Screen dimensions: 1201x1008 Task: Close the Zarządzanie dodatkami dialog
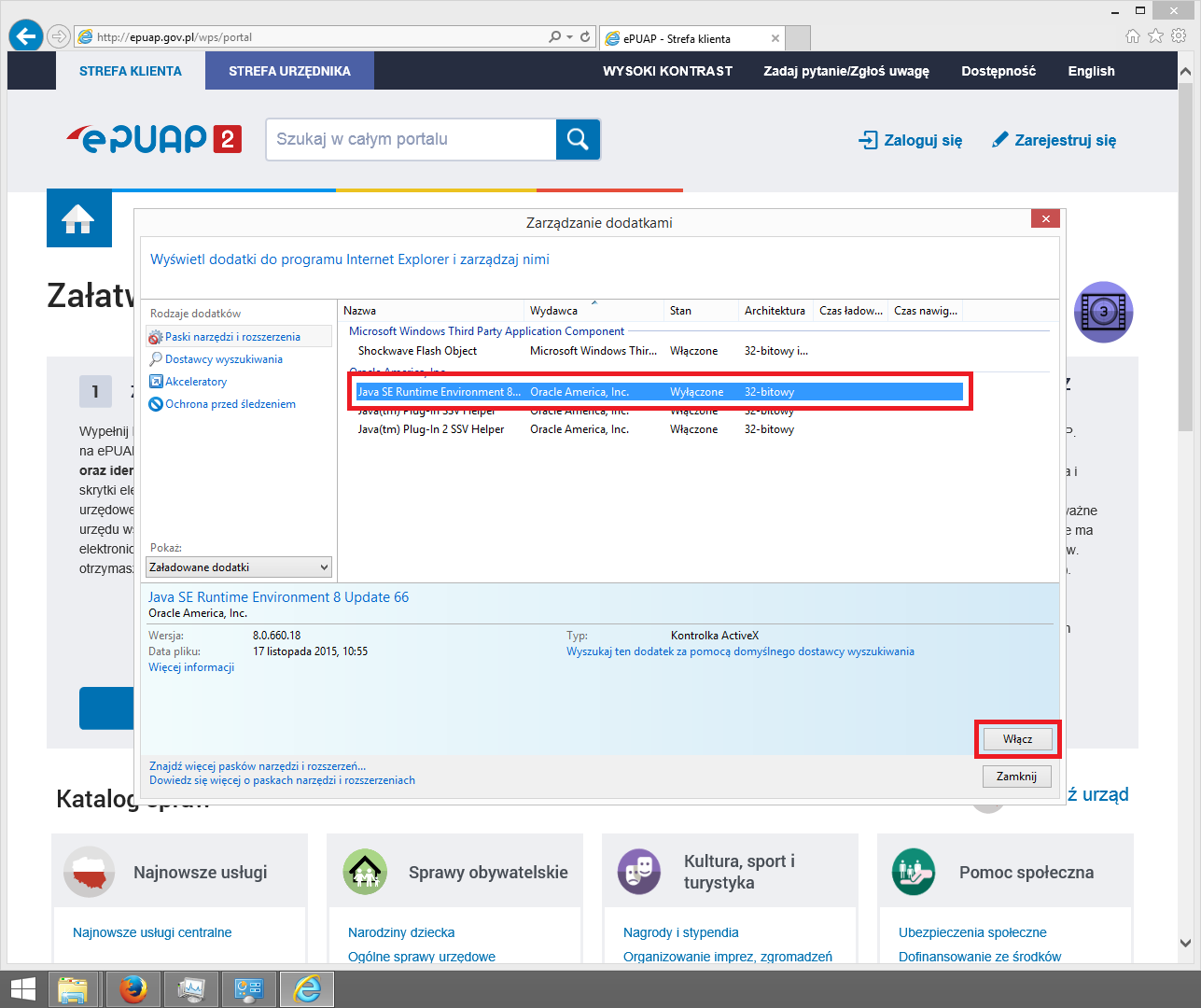coord(1045,218)
